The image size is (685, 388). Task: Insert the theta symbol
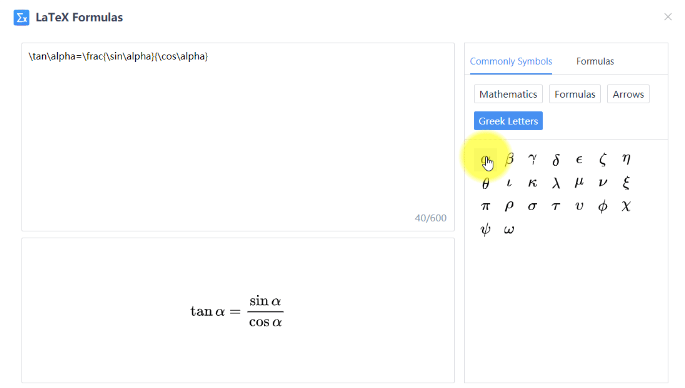(x=485, y=183)
